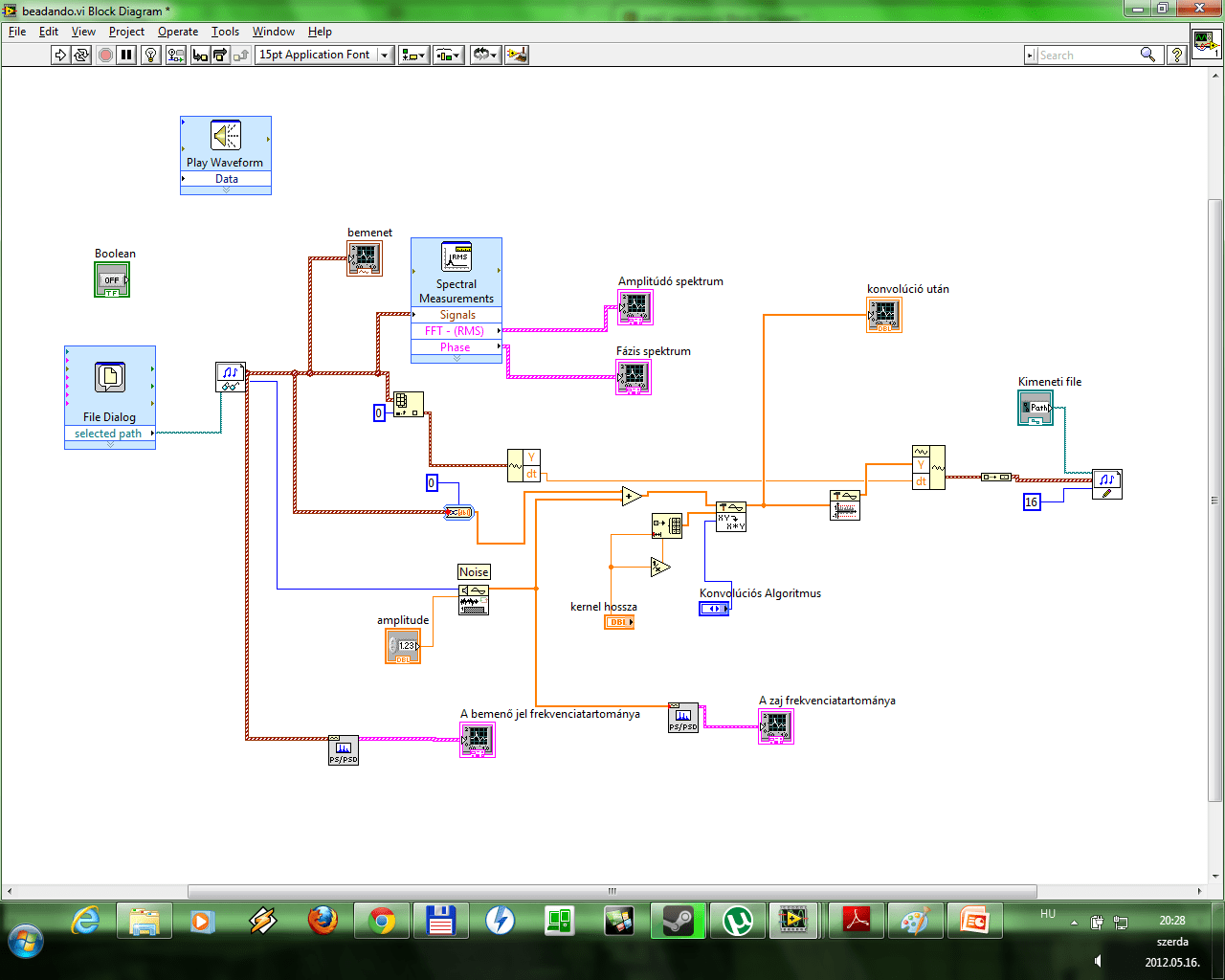This screenshot has height=980, width=1225.
Task: Click the Clean Up Diagram broom icon
Action: coord(517,55)
